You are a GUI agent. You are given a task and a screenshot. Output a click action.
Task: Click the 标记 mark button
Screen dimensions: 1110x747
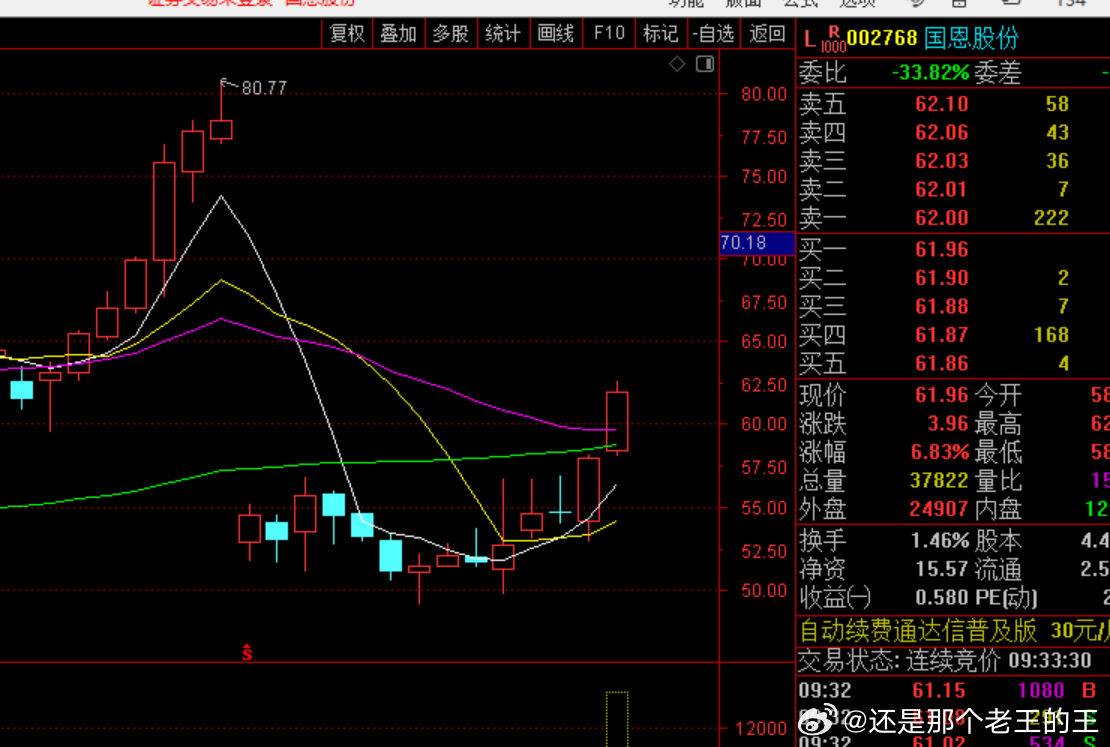click(x=660, y=33)
